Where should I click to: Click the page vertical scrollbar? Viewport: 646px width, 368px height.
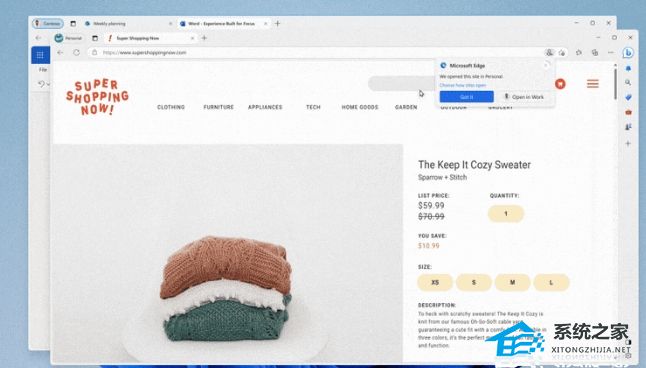[x=616, y=84]
